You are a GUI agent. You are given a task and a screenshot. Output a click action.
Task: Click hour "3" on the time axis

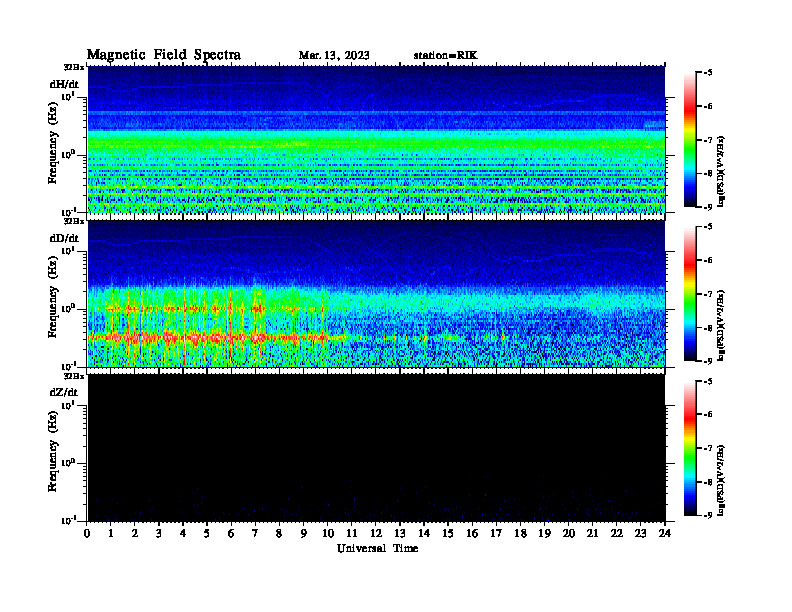159,533
